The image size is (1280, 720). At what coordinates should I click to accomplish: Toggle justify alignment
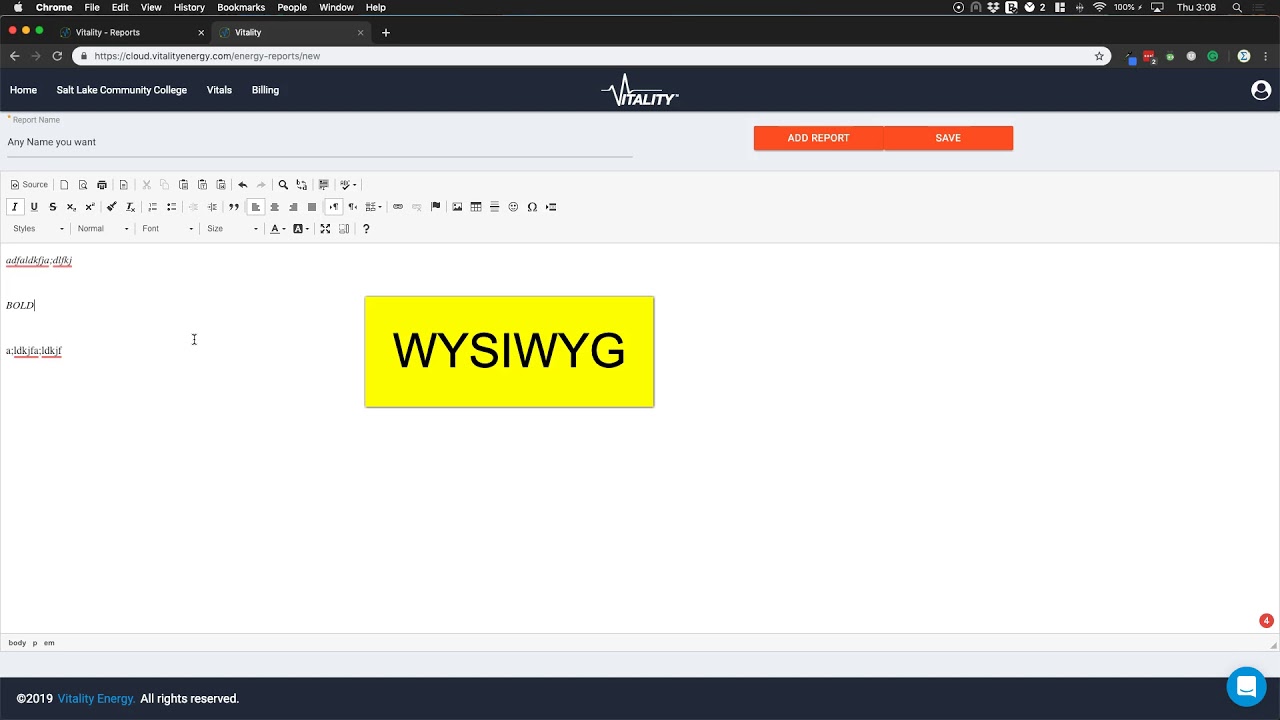[x=312, y=207]
